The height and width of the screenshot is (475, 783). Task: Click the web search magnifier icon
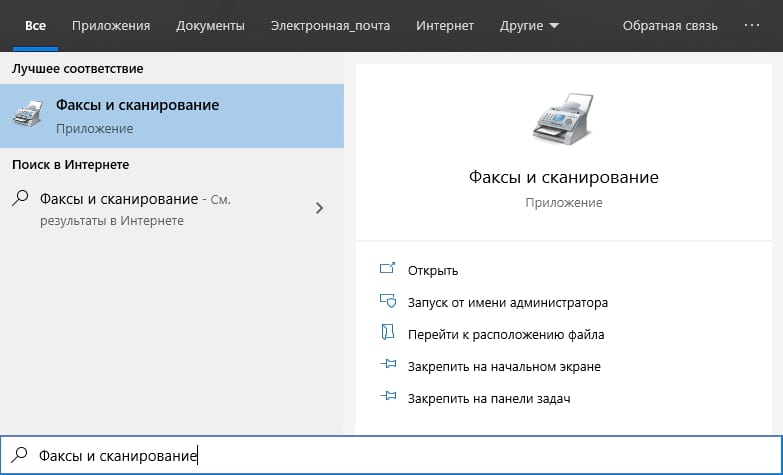click(20, 199)
